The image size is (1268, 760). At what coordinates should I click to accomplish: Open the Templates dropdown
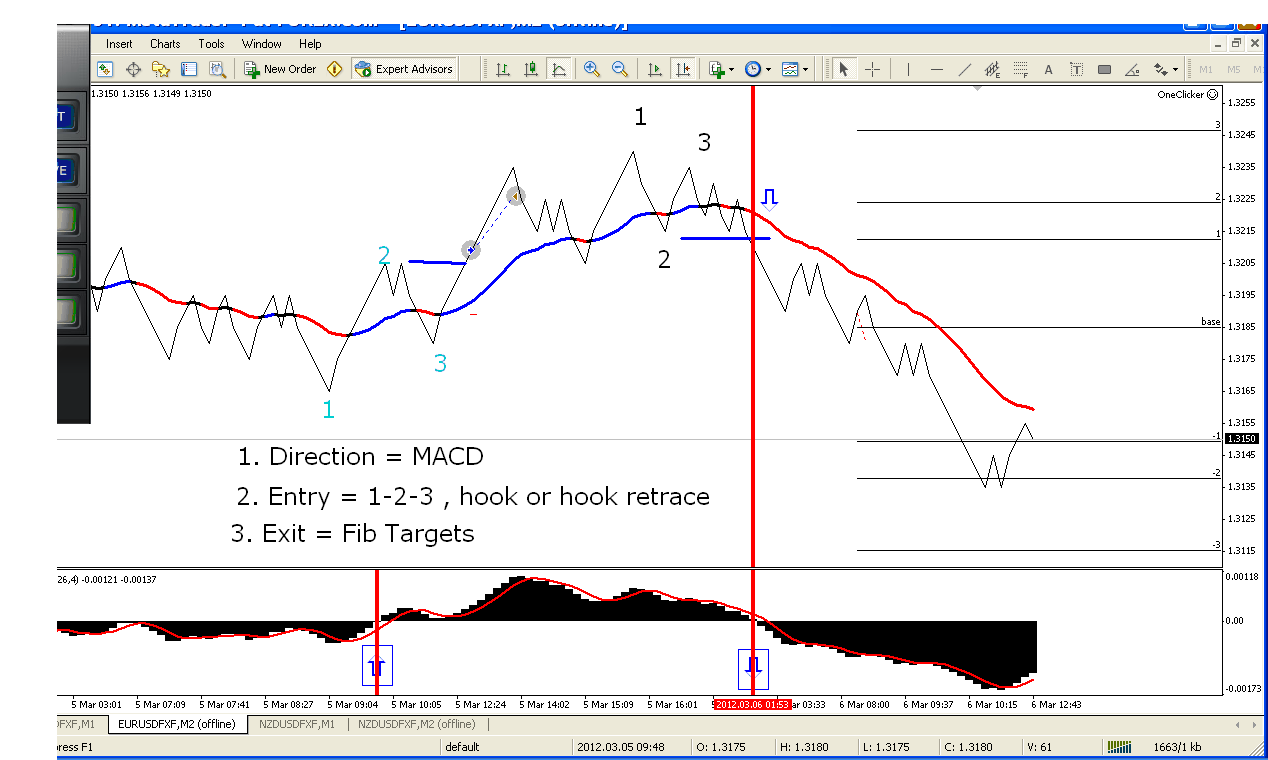point(794,69)
